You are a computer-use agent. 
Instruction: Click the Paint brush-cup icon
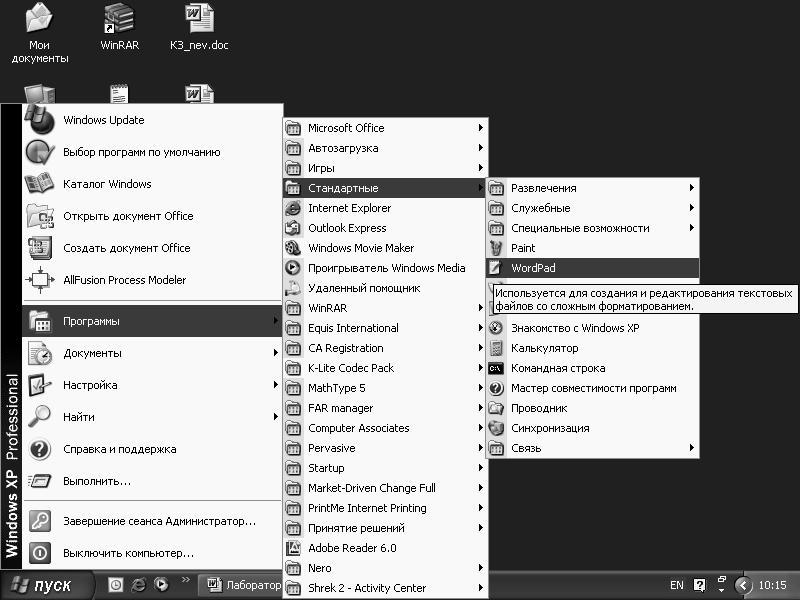pyautogui.click(x=496, y=248)
